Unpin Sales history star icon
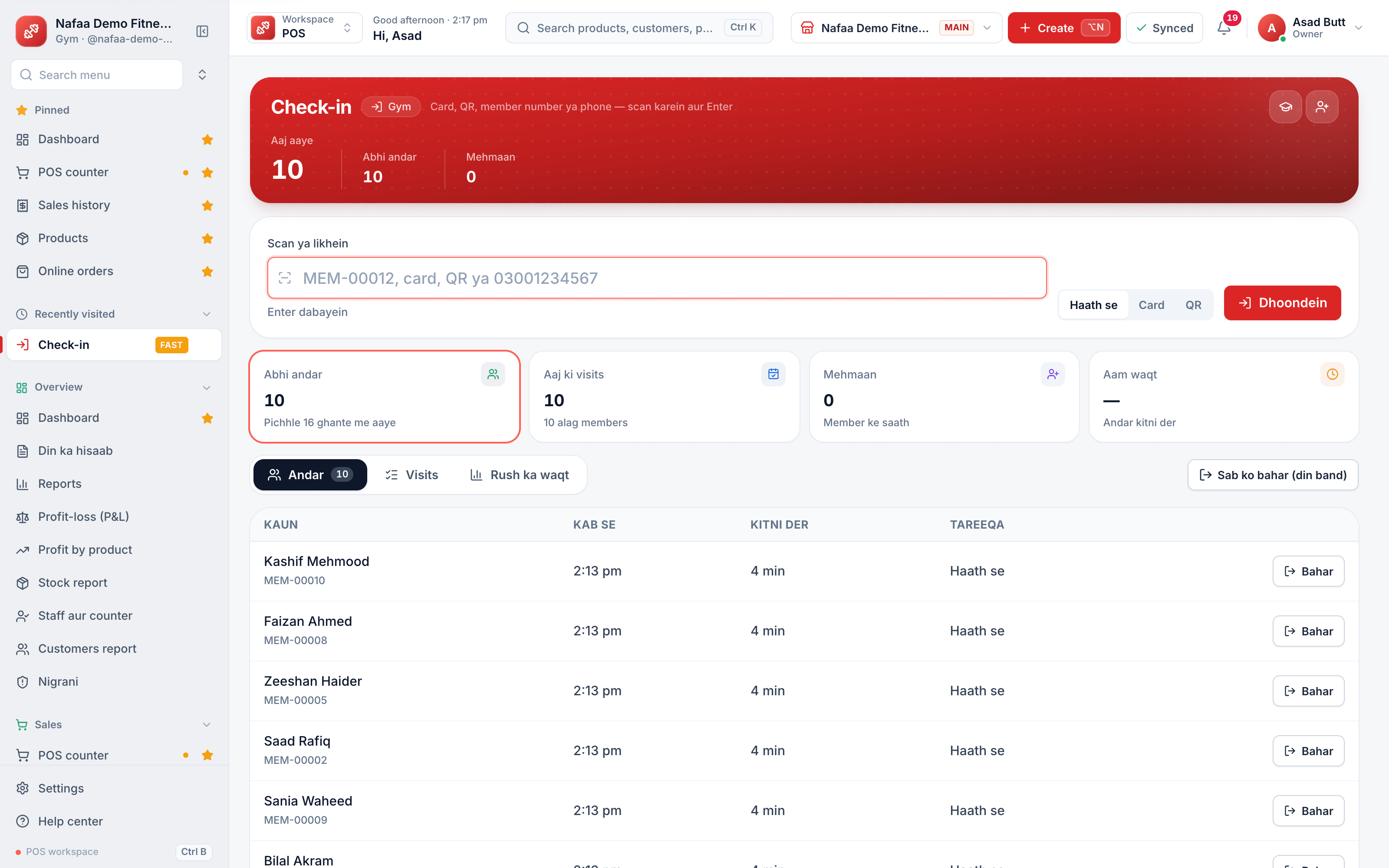1389x868 pixels. point(207,206)
